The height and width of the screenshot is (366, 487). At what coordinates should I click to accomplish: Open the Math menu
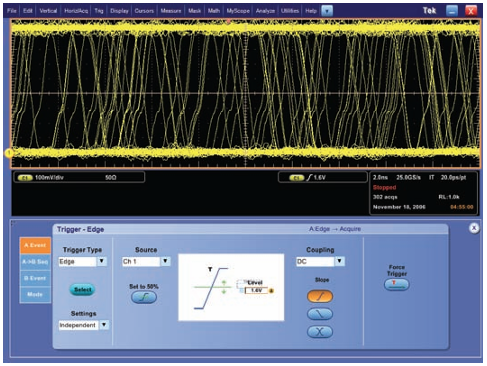click(x=214, y=11)
